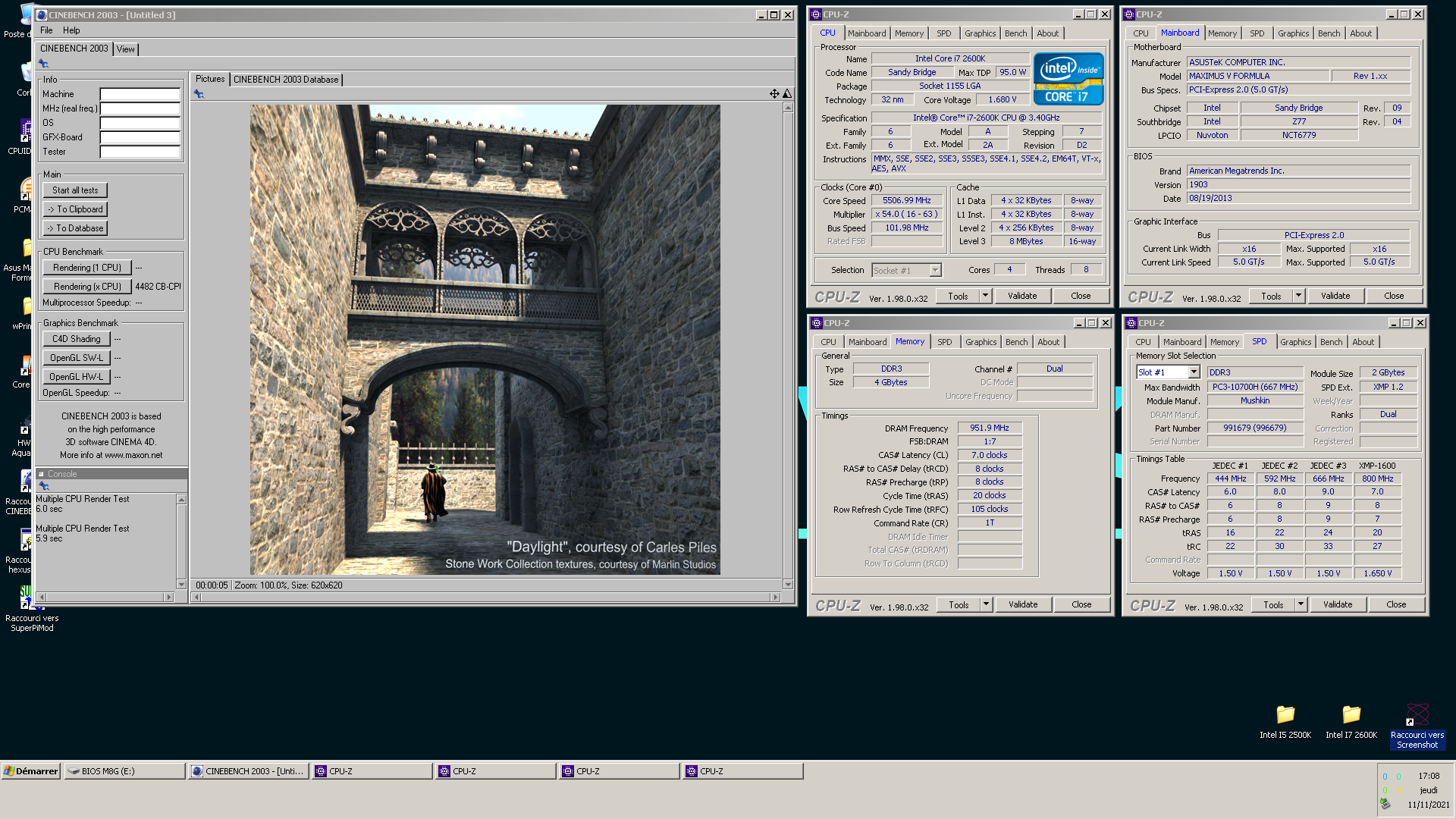Screen dimensions: 1456x819
Task: Select the Raccourci vers Screenshot desktop shortcut
Action: coord(1417,726)
